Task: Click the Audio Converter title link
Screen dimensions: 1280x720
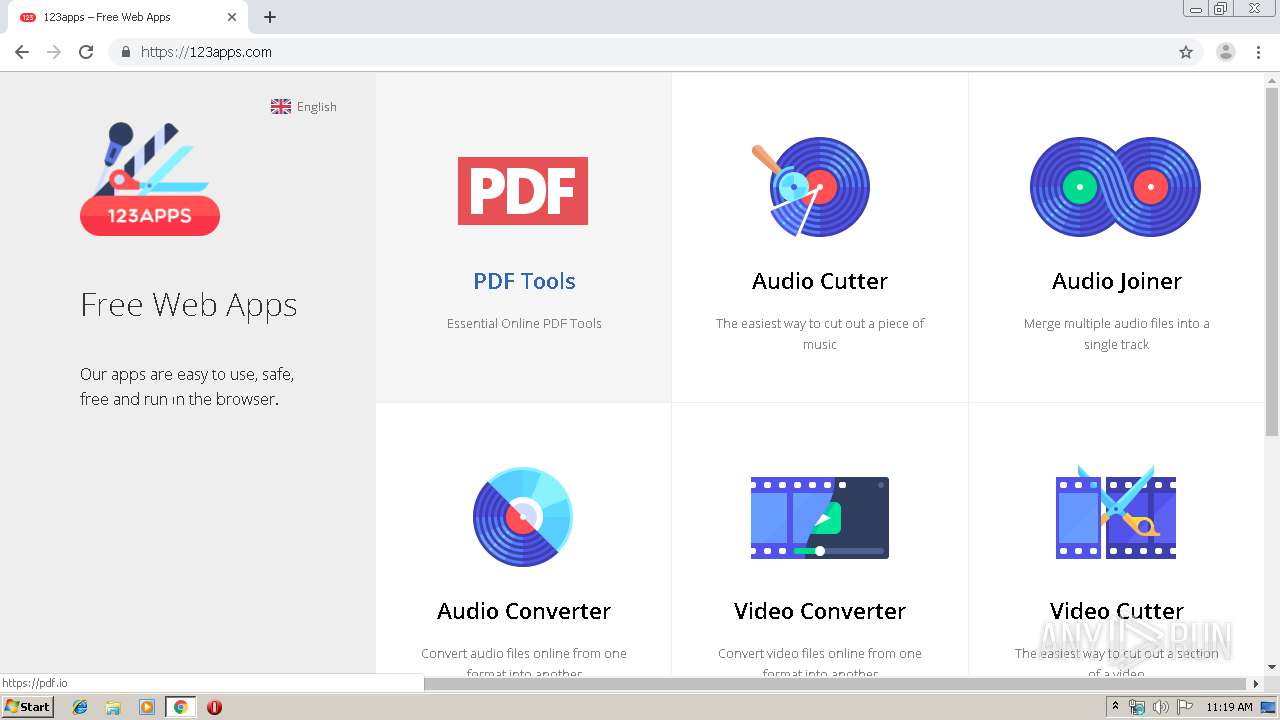Action: coord(524,611)
